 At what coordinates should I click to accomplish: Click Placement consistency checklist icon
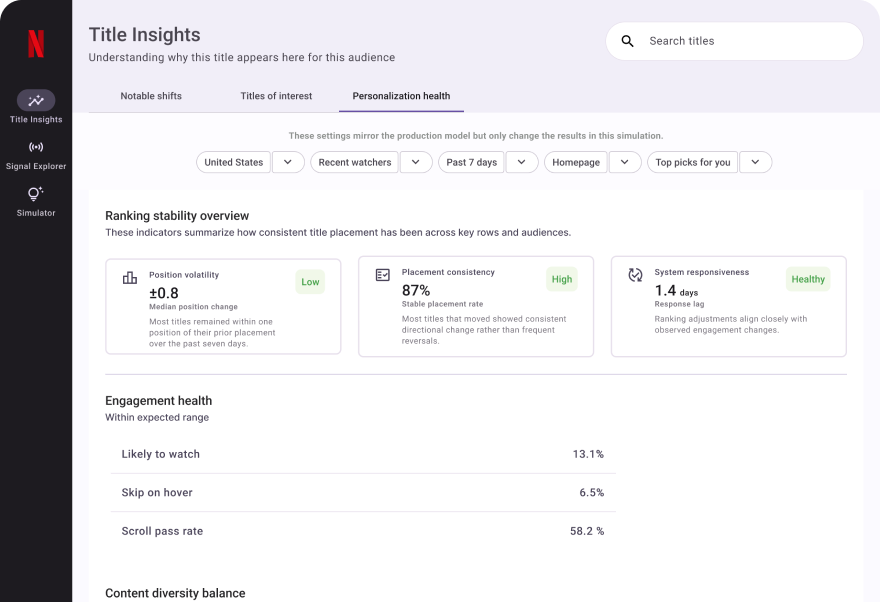click(382, 275)
